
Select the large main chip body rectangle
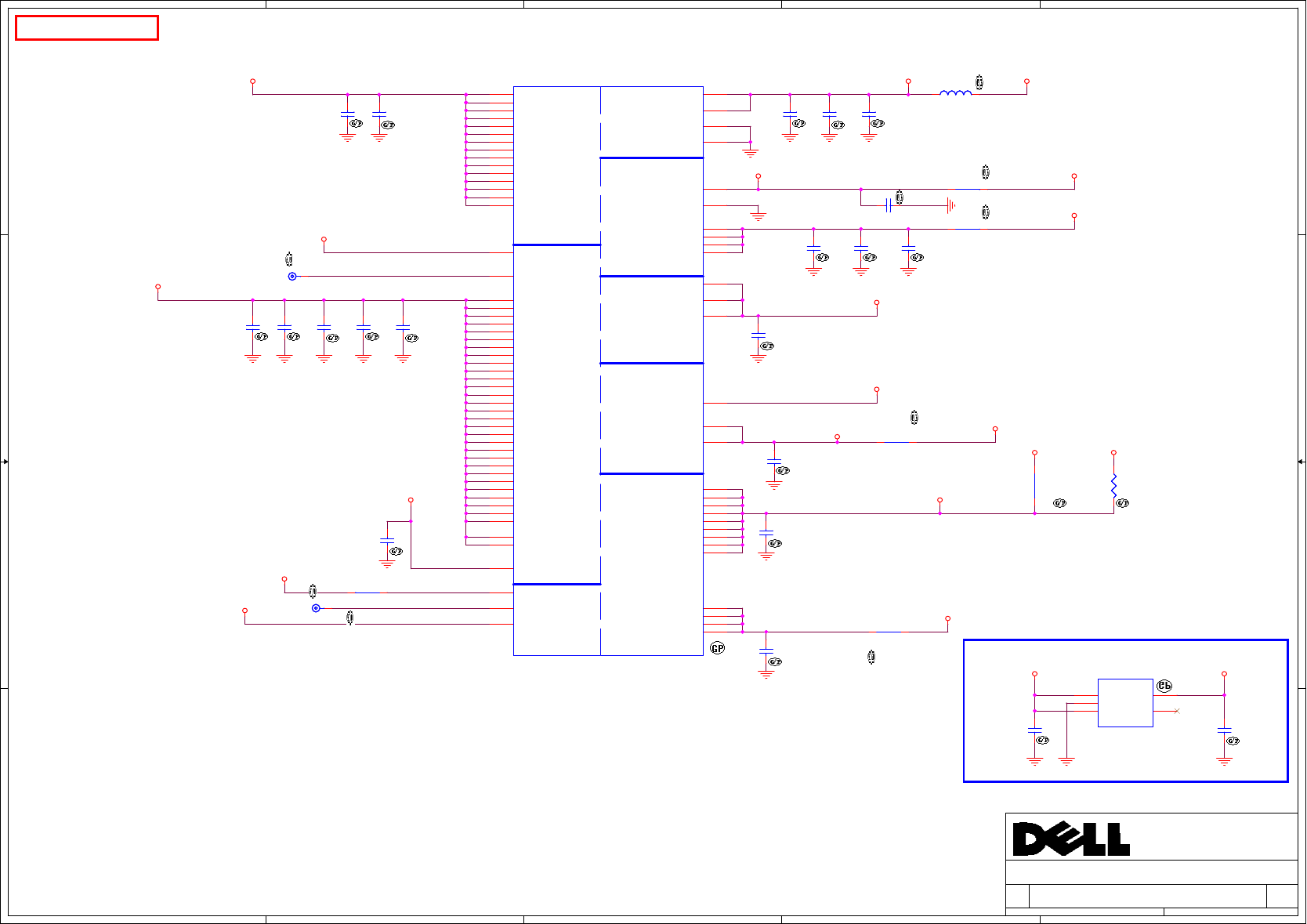(608, 371)
